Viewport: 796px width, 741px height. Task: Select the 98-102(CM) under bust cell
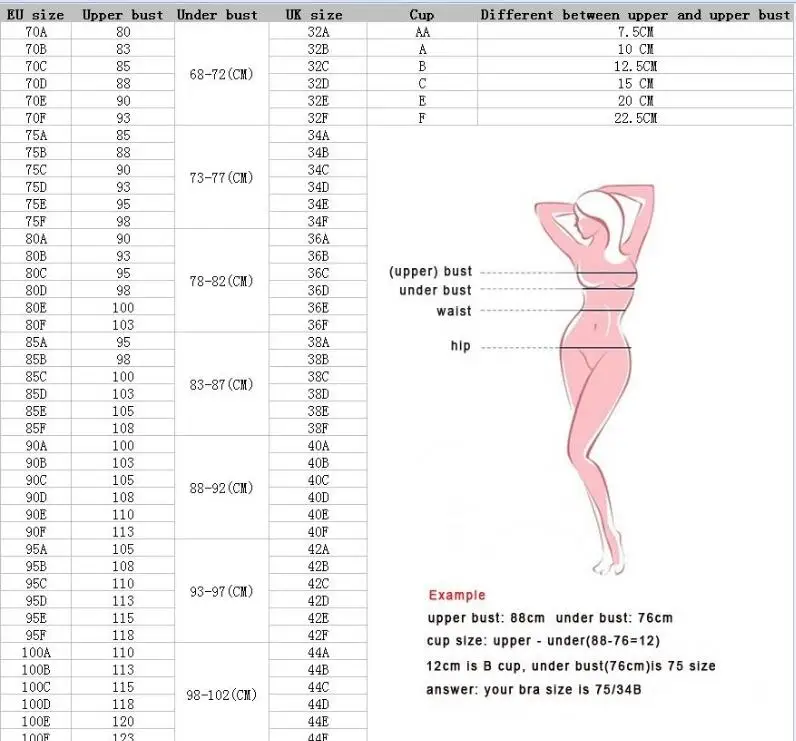[x=221, y=695]
